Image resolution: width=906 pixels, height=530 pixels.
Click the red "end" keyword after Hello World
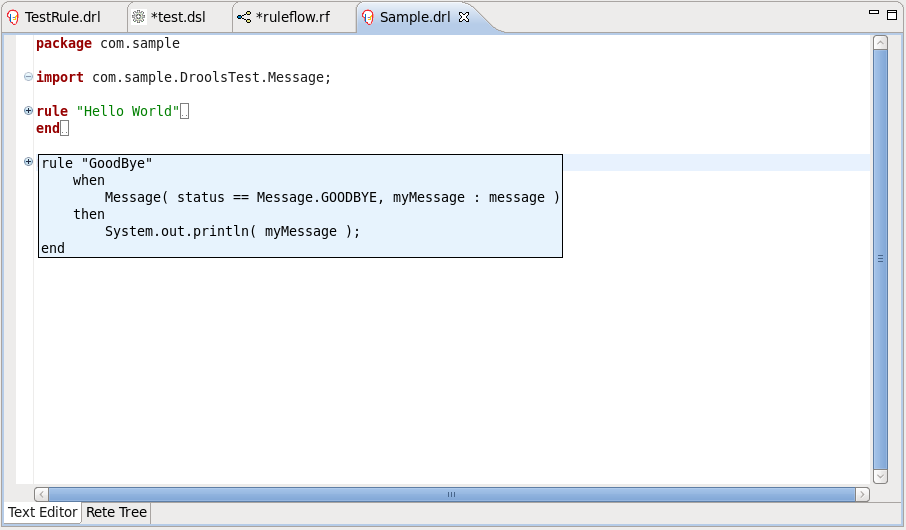[48, 128]
